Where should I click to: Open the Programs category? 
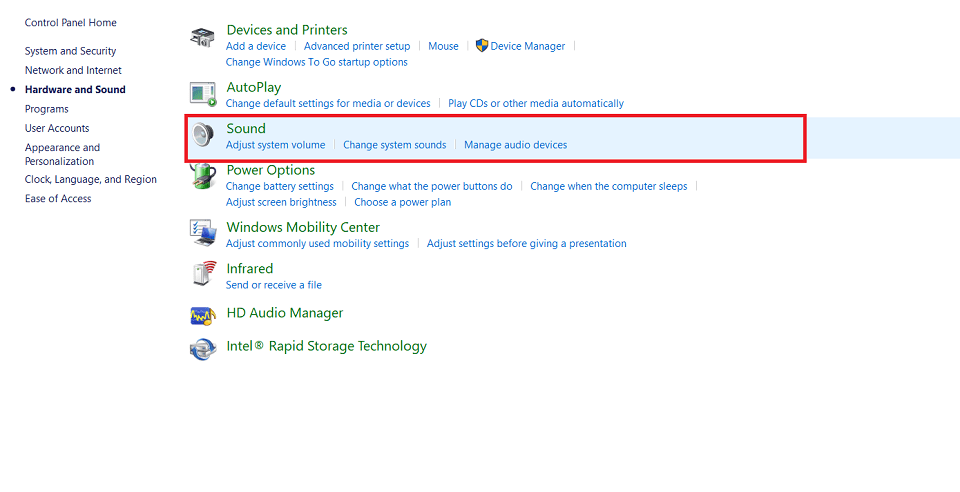(47, 109)
